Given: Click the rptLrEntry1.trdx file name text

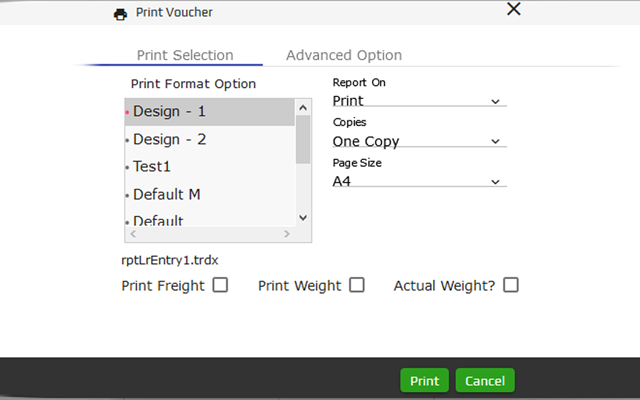Looking at the screenshot, I should (170, 260).
